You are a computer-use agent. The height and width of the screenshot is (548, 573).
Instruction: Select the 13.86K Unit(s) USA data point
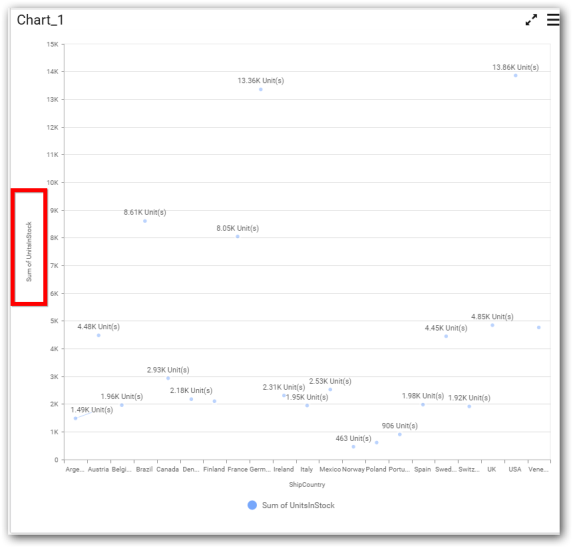[x=515, y=76]
